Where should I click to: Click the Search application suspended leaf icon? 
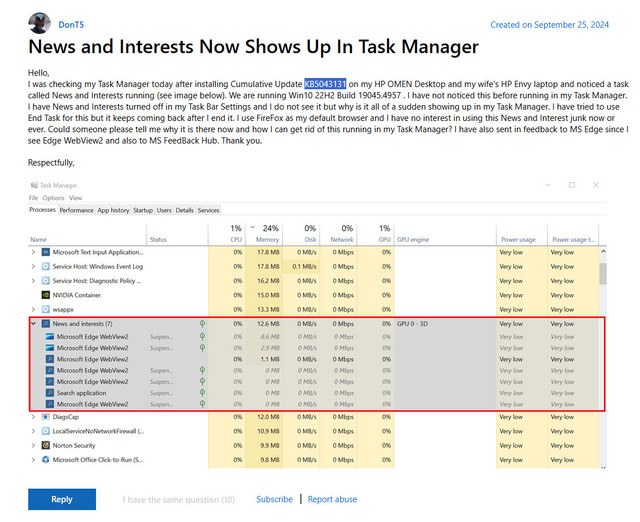tap(202, 393)
